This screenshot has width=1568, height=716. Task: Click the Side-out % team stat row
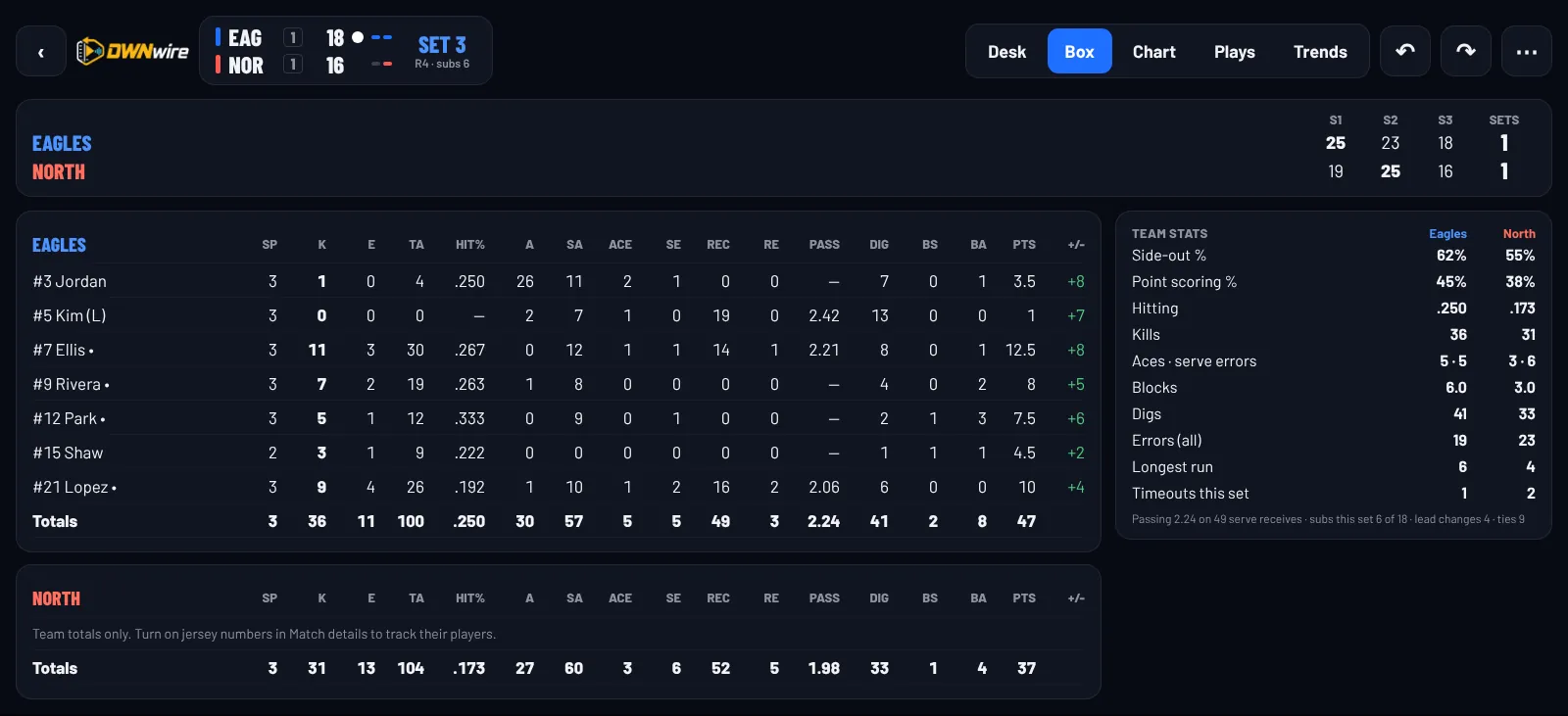pyautogui.click(x=1334, y=256)
